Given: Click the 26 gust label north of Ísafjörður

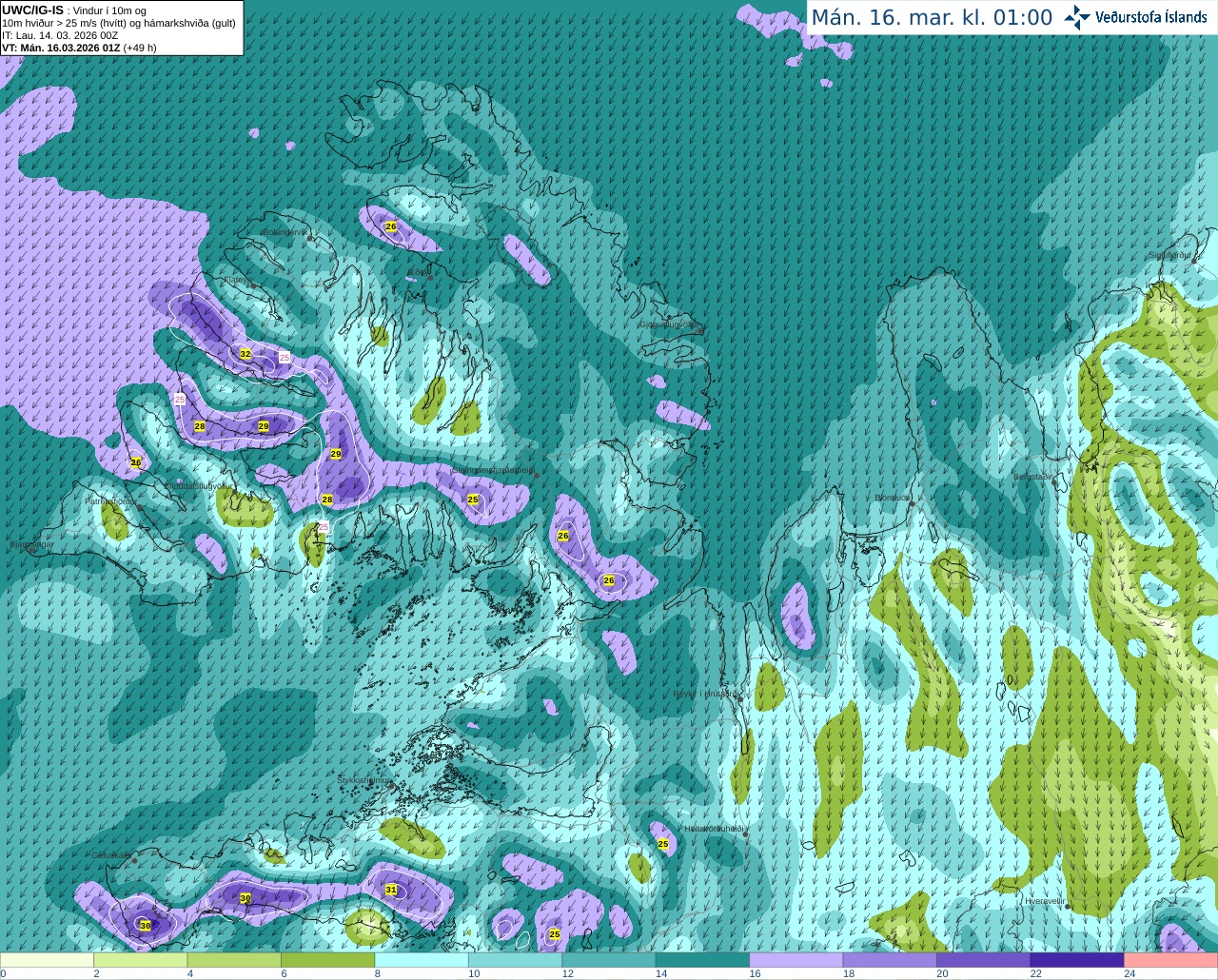Looking at the screenshot, I should coord(390,226).
